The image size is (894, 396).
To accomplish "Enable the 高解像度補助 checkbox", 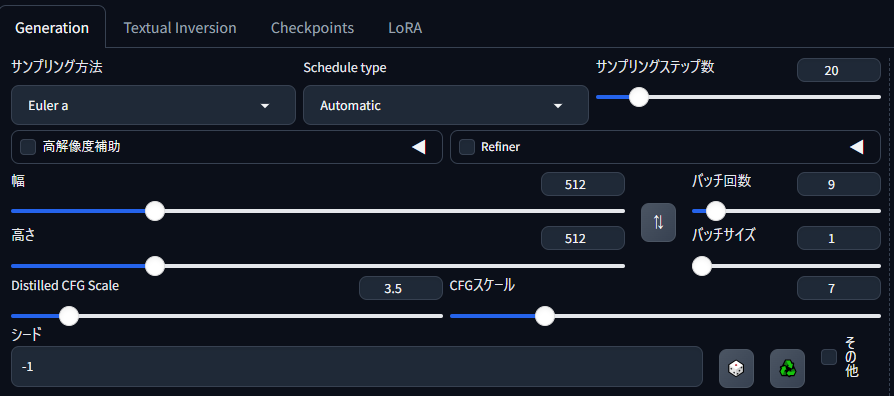I will 28,147.
